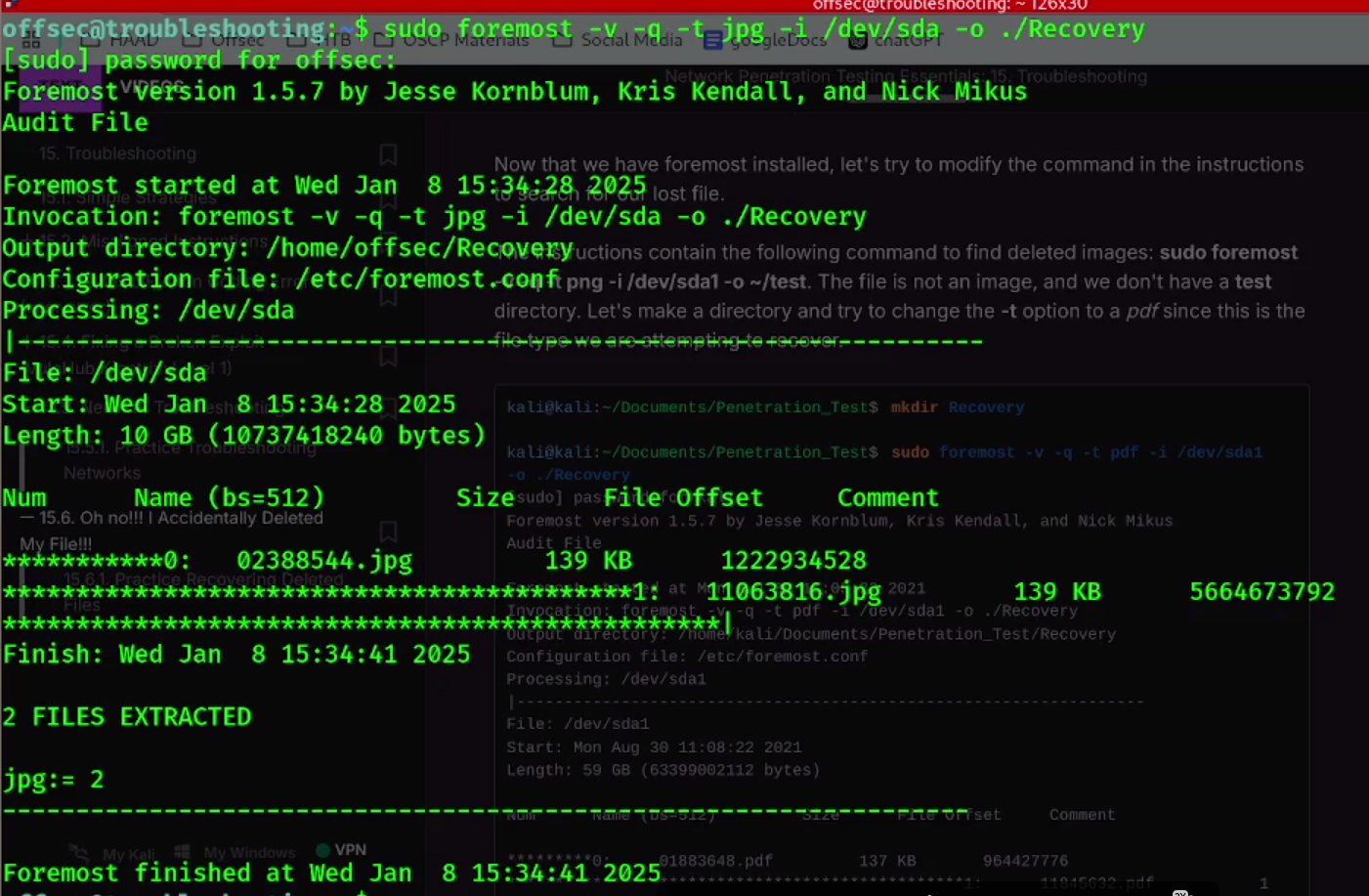Select the HAAD bookmark bar item

[x=134, y=40]
